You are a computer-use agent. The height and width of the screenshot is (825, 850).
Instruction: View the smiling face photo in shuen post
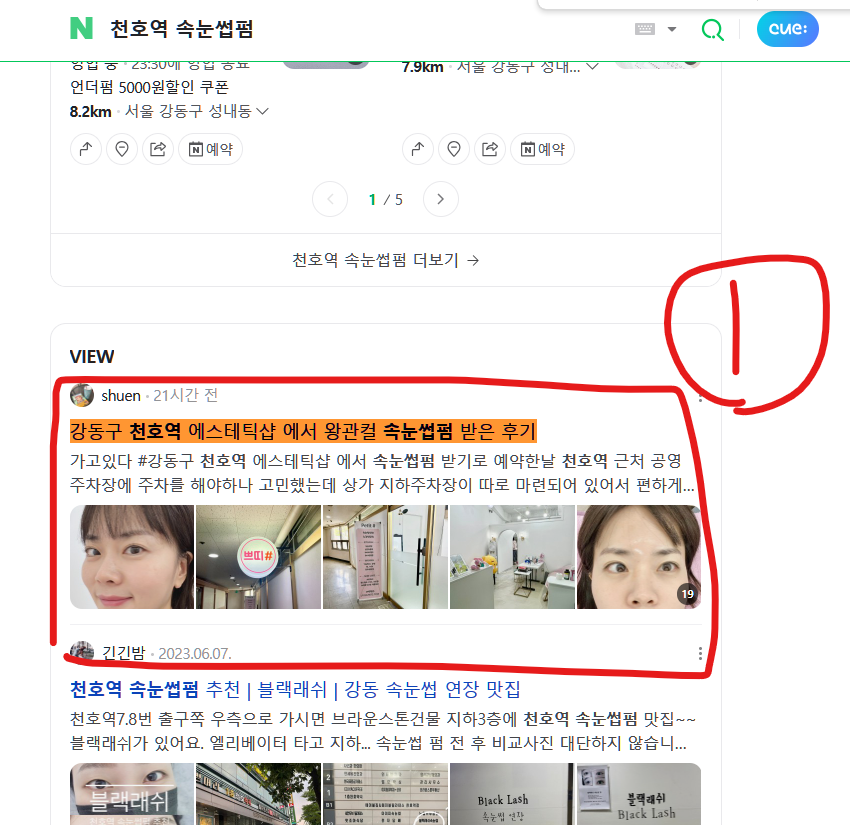click(132, 557)
